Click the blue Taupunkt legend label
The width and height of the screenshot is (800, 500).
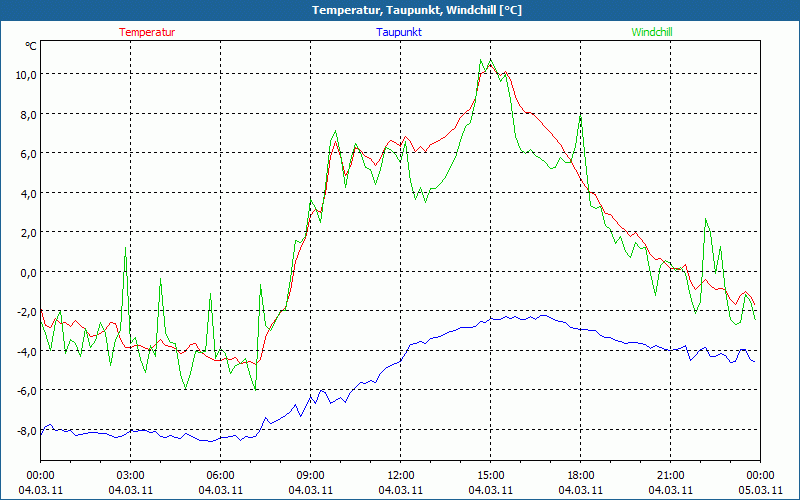399,32
